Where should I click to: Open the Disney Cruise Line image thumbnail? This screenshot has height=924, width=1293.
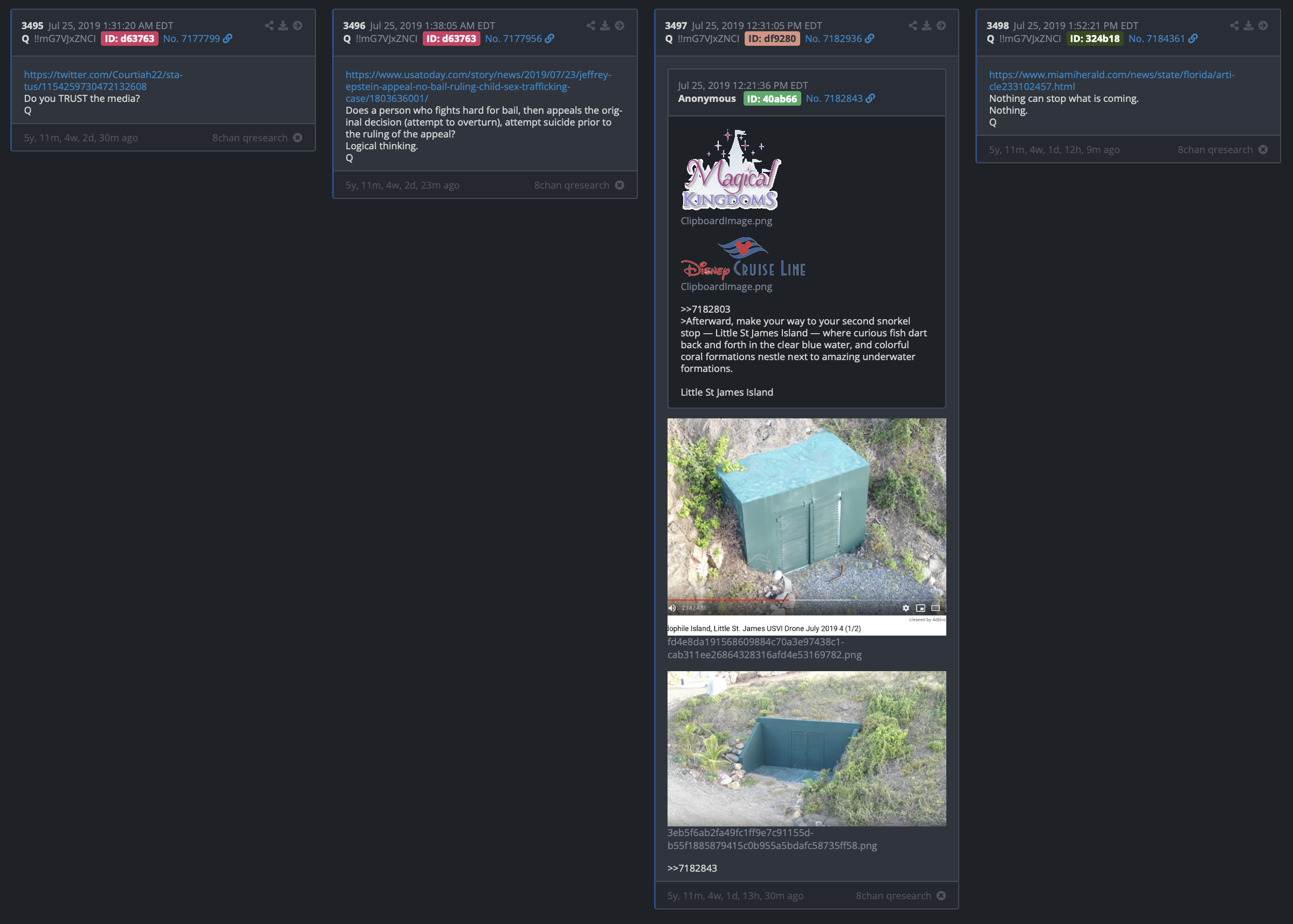(743, 258)
